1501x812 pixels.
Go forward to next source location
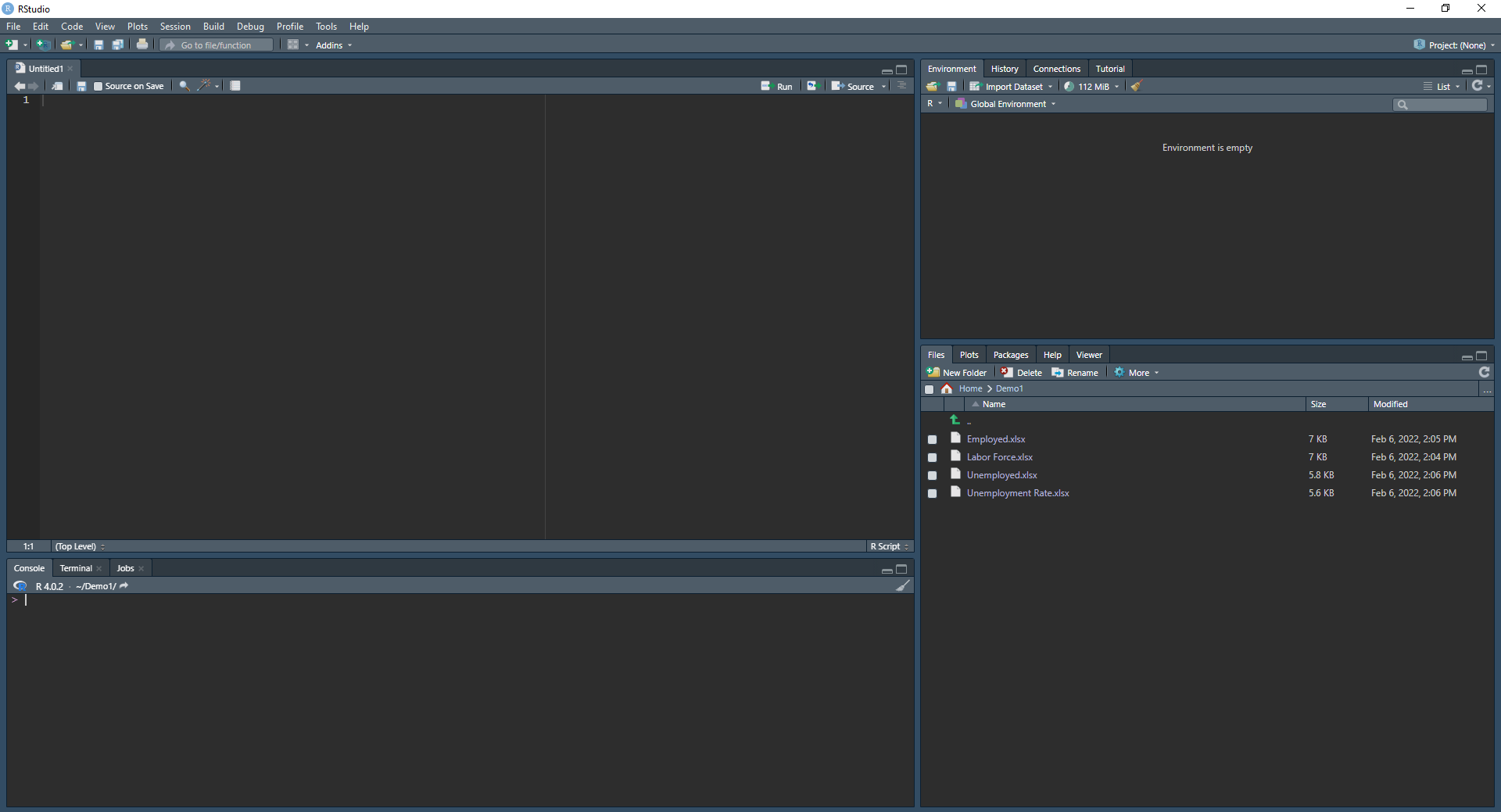33,86
